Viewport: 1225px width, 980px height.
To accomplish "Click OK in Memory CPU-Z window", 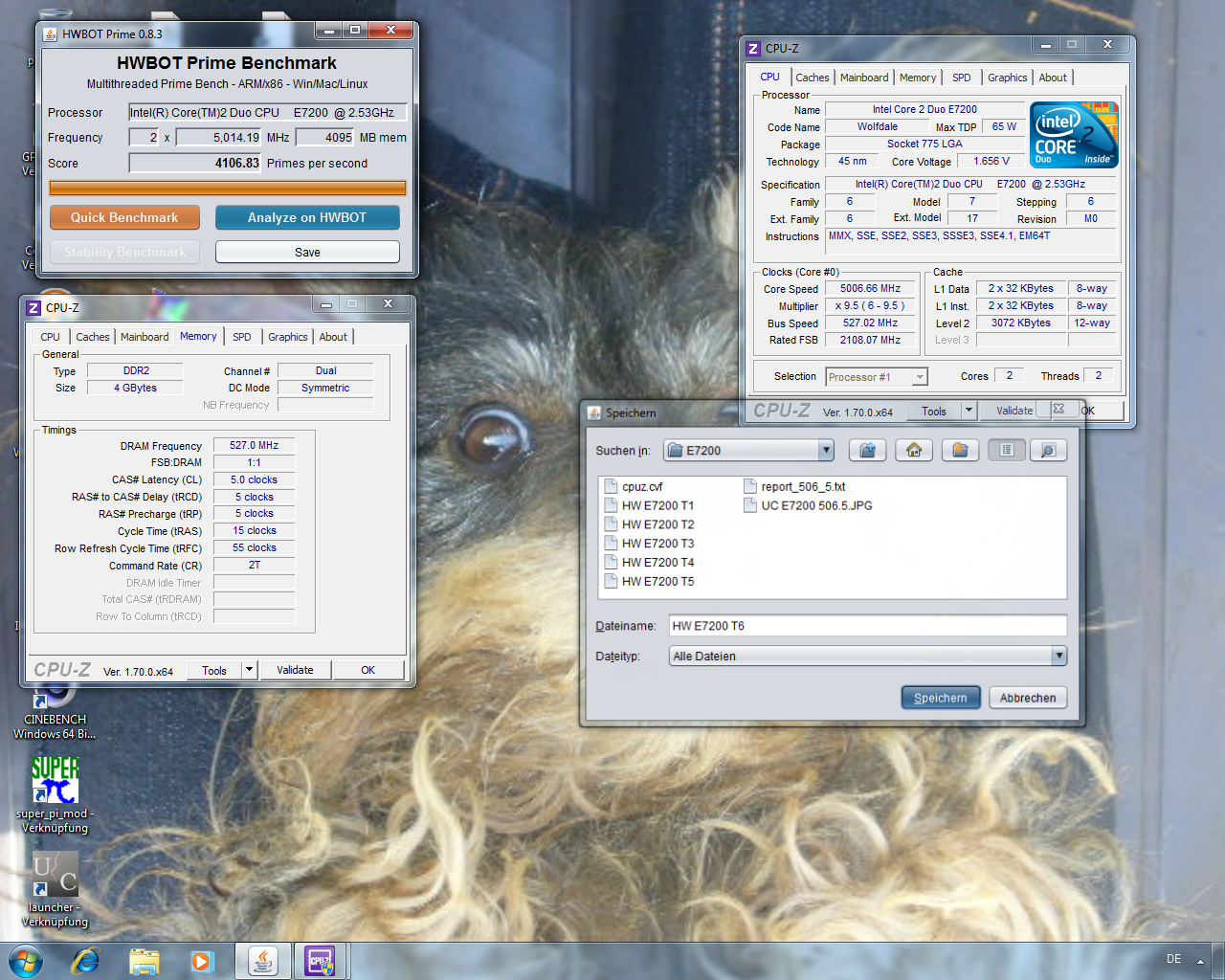I will (x=367, y=670).
